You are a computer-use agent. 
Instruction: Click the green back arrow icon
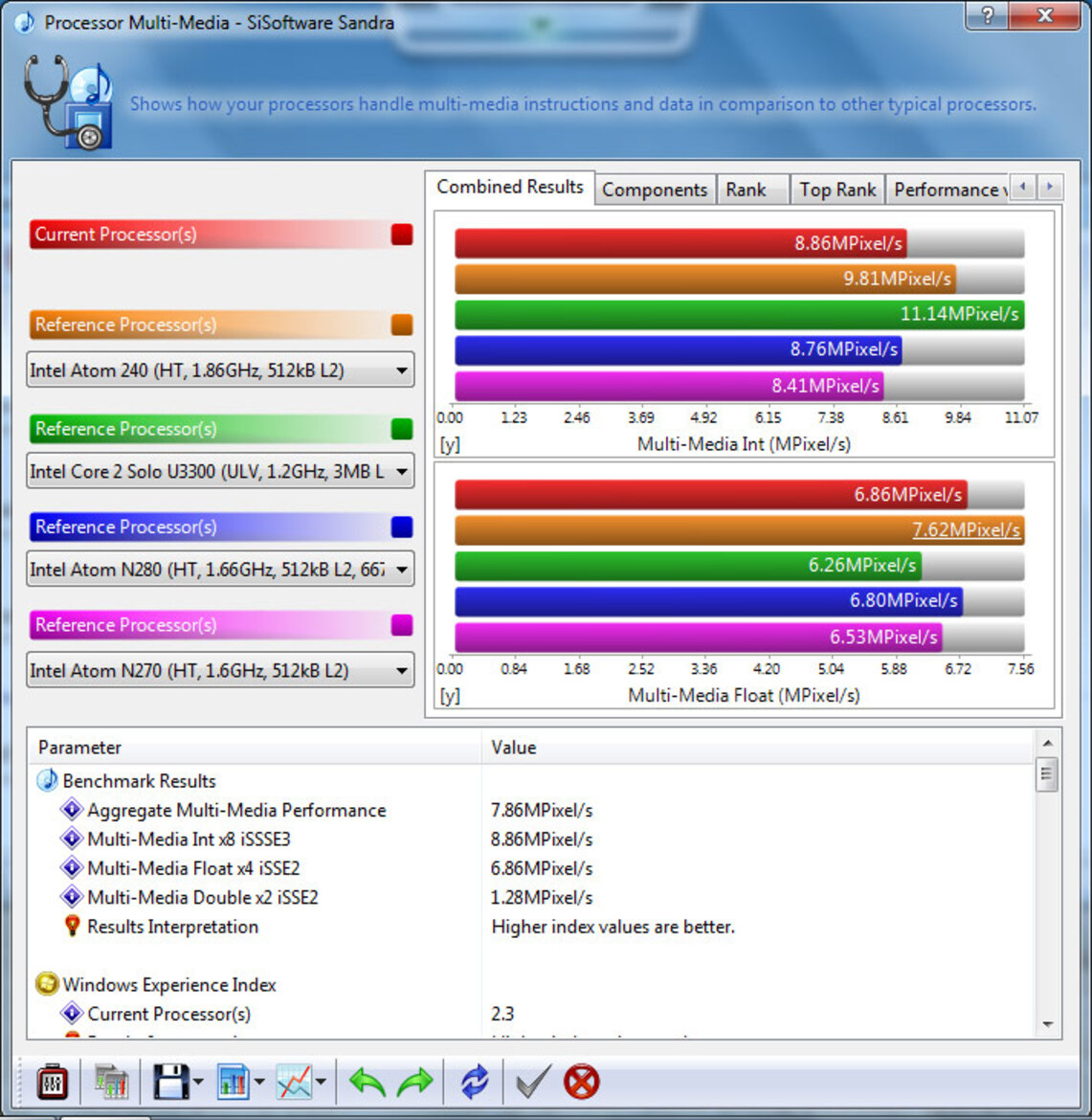(x=368, y=1082)
